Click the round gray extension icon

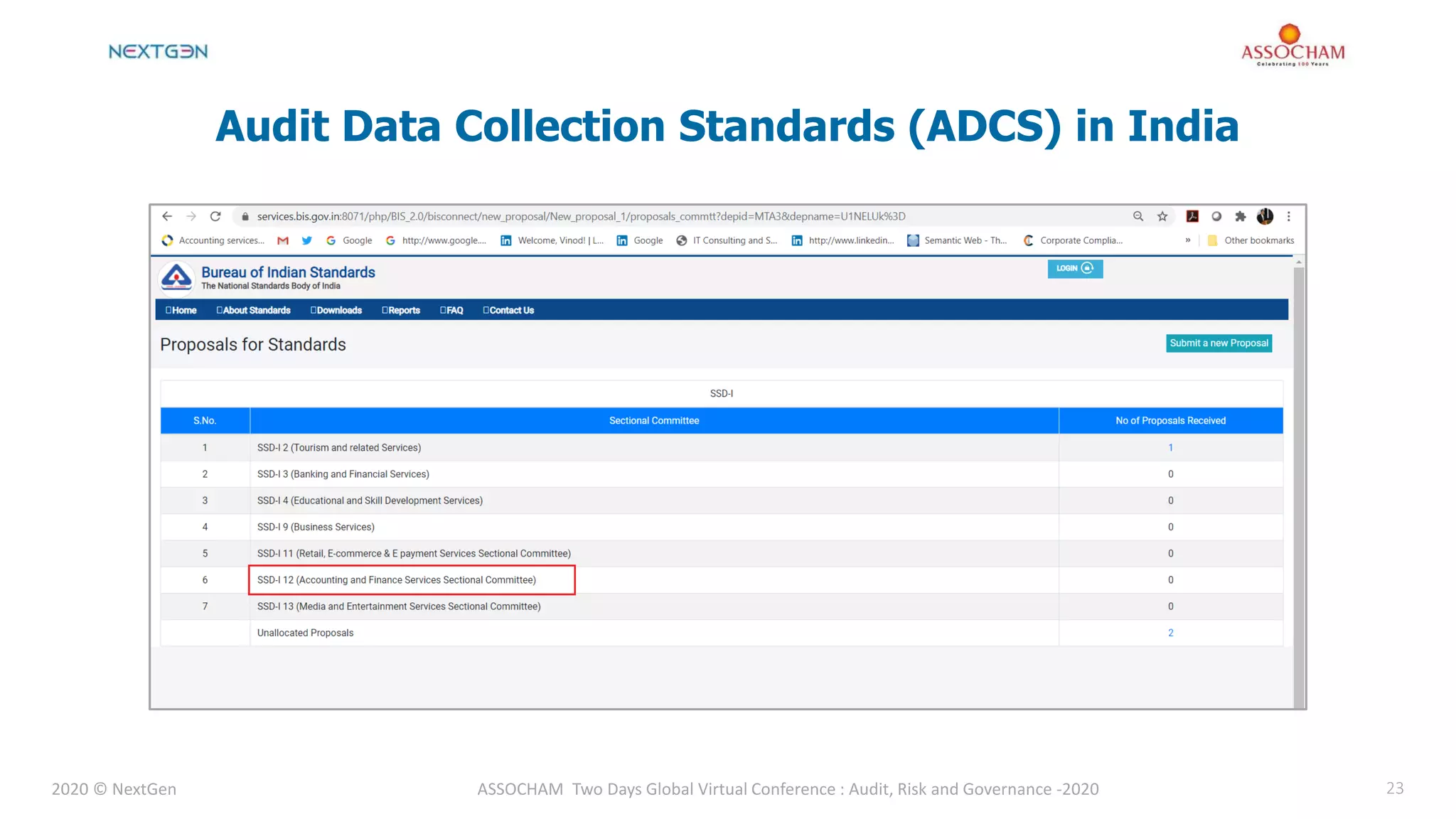click(x=1216, y=216)
